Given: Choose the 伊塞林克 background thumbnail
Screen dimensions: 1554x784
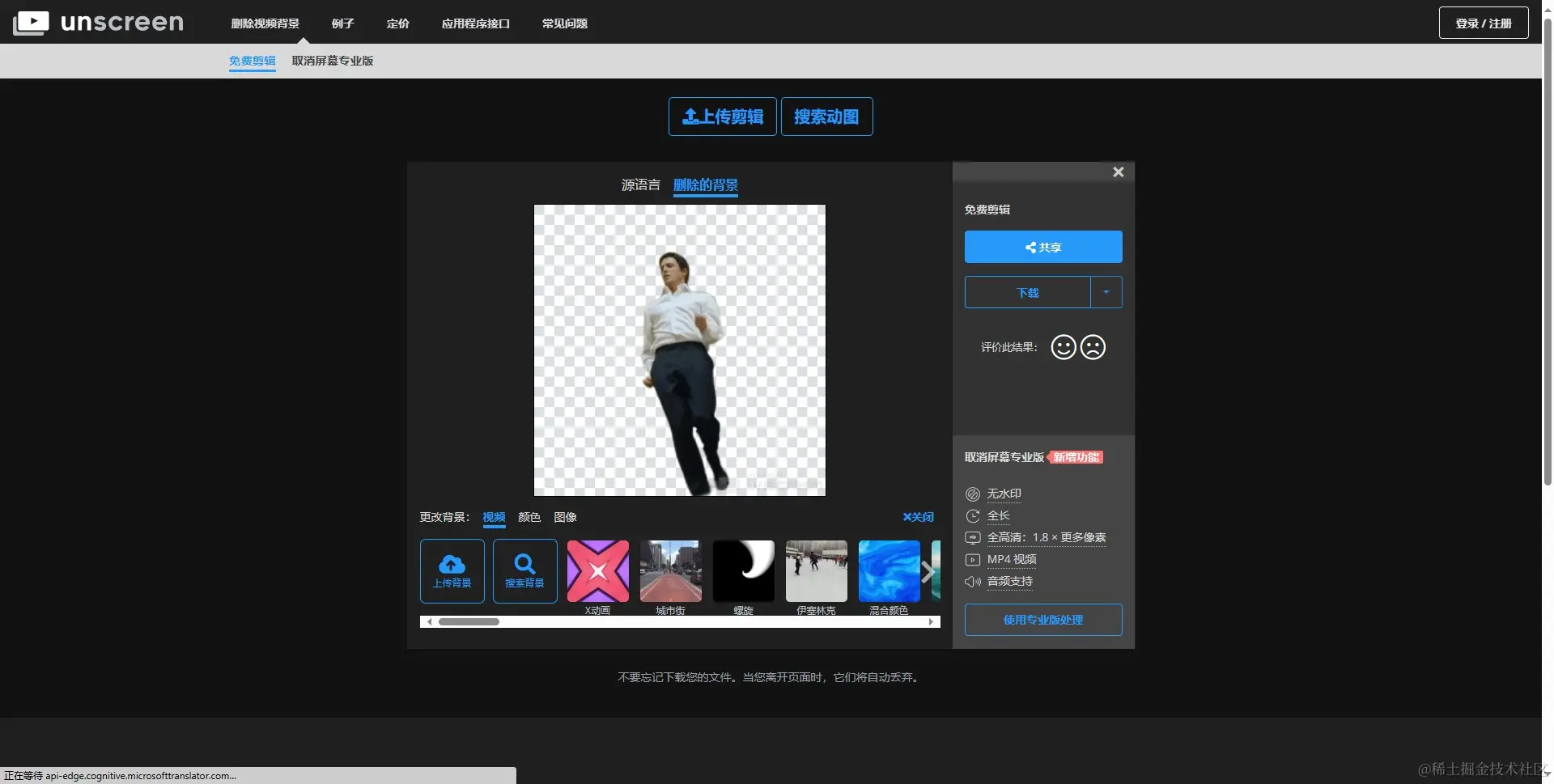Looking at the screenshot, I should pos(816,571).
